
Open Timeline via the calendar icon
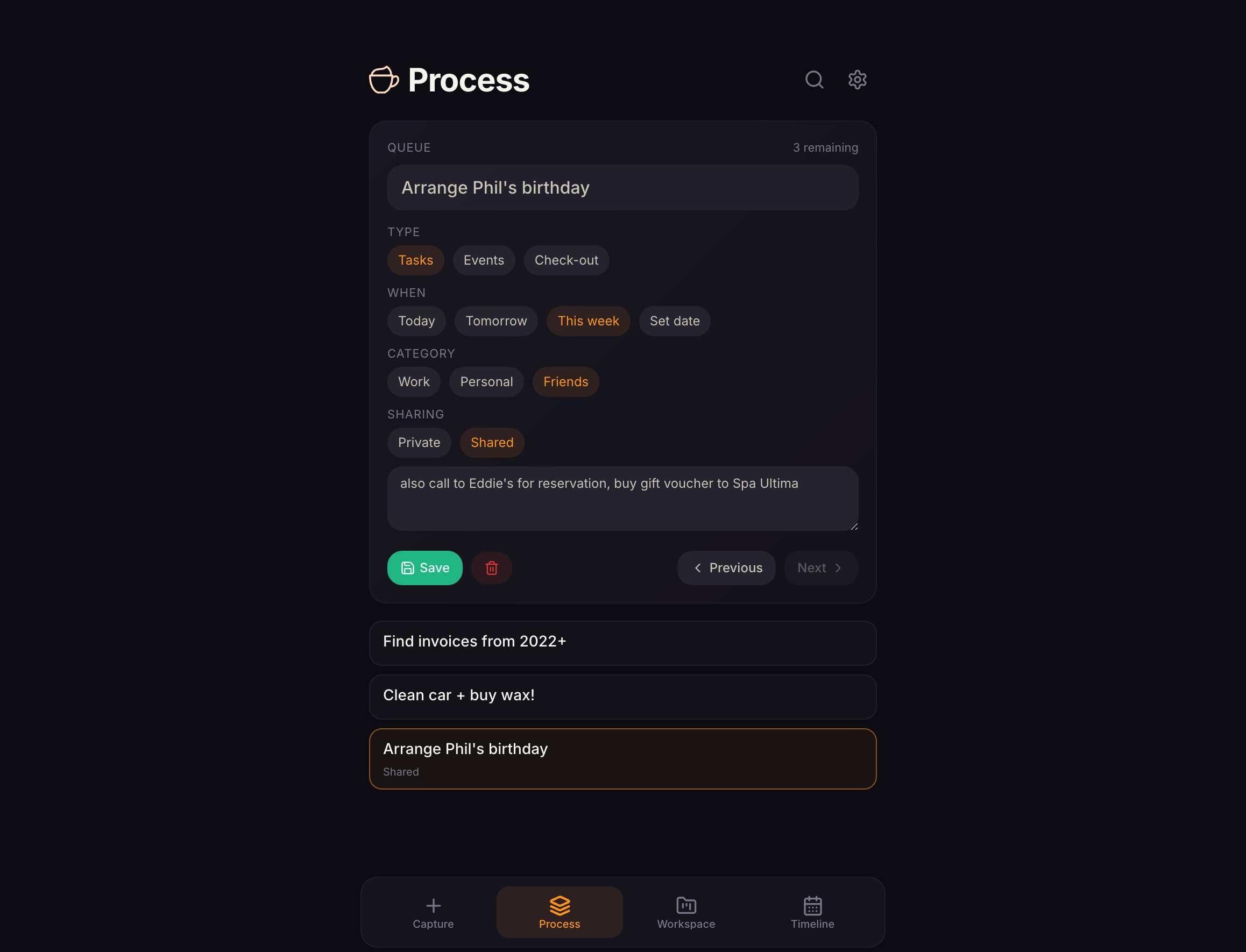[x=812, y=906]
